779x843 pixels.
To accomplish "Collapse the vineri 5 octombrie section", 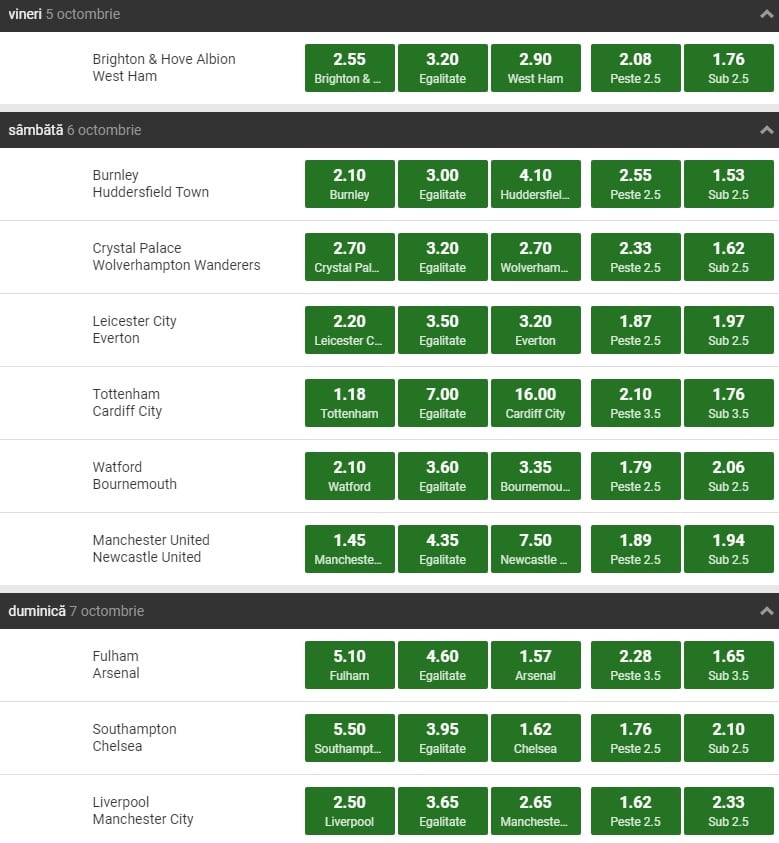I will pyautogui.click(x=766, y=15).
